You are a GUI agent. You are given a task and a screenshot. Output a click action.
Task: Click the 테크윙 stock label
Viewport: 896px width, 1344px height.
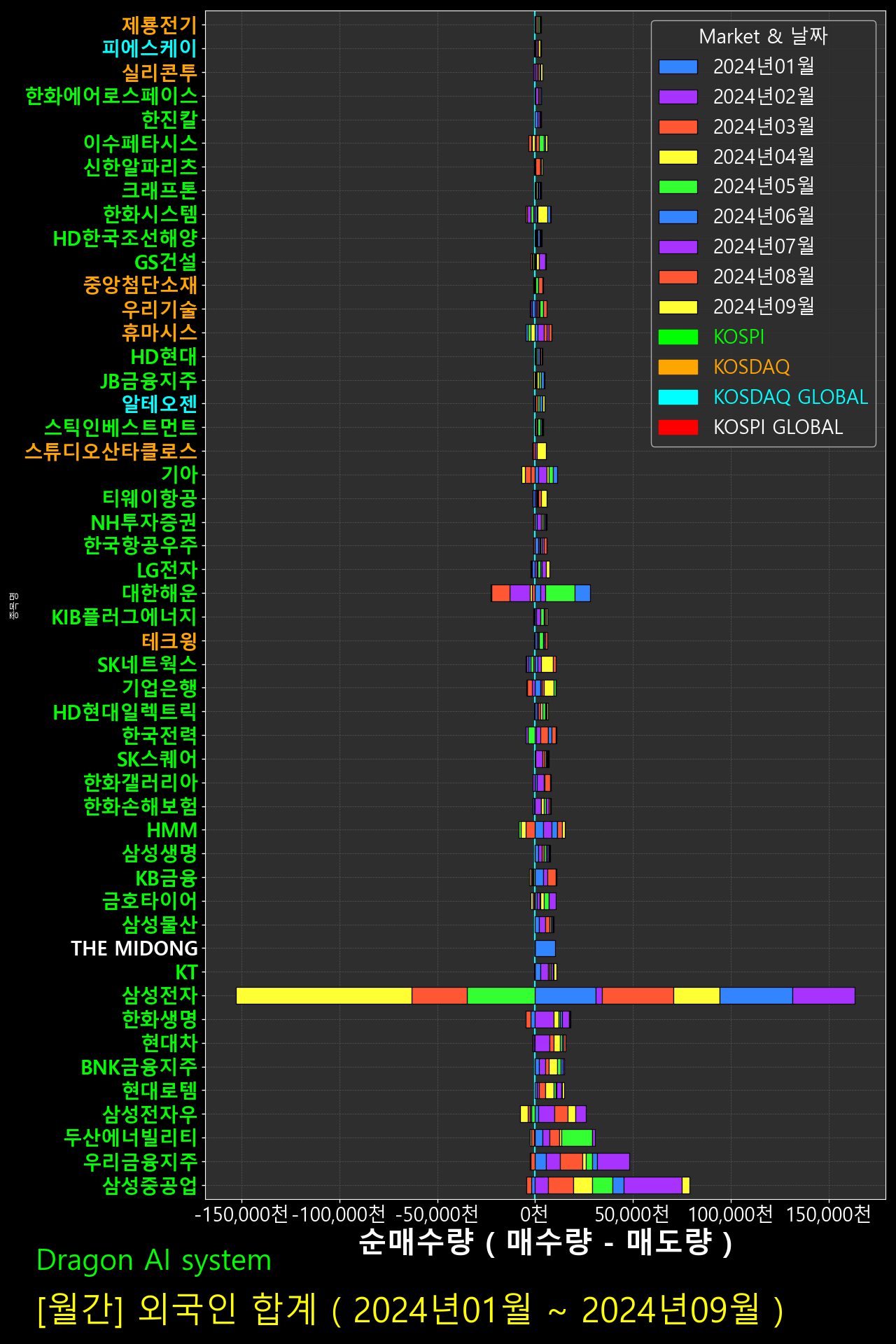(169, 640)
